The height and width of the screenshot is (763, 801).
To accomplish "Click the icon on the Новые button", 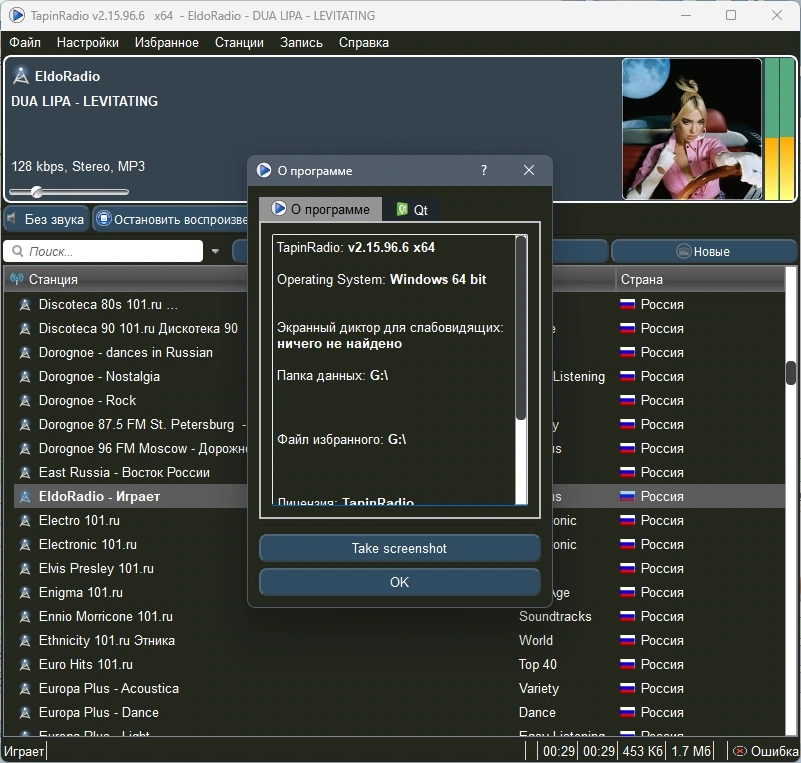I will click(x=684, y=251).
